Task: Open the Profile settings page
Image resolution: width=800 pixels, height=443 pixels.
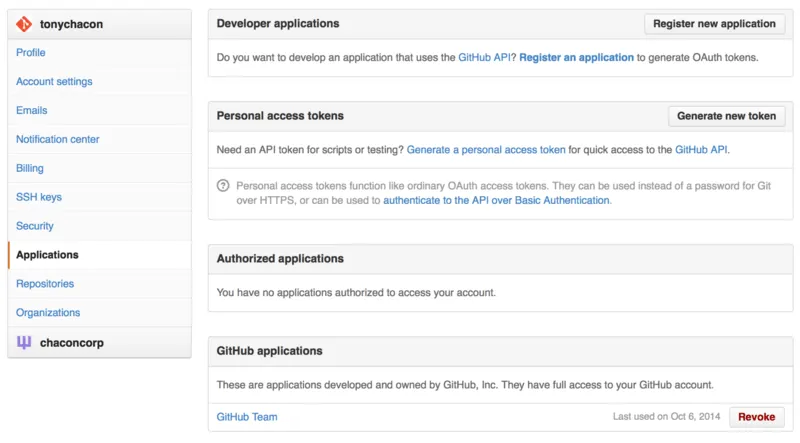Action: coord(31,53)
